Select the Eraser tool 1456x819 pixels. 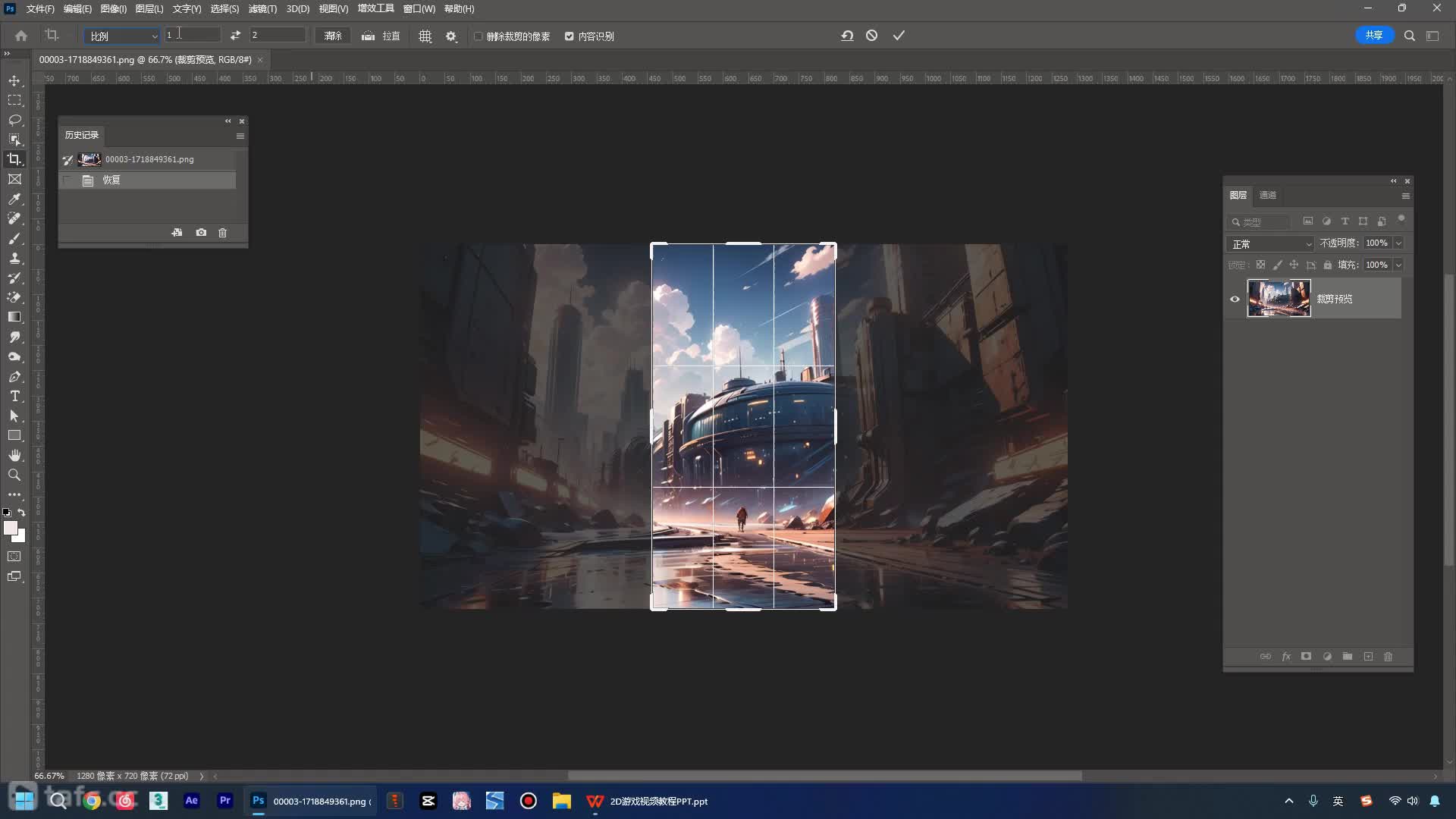[14, 297]
